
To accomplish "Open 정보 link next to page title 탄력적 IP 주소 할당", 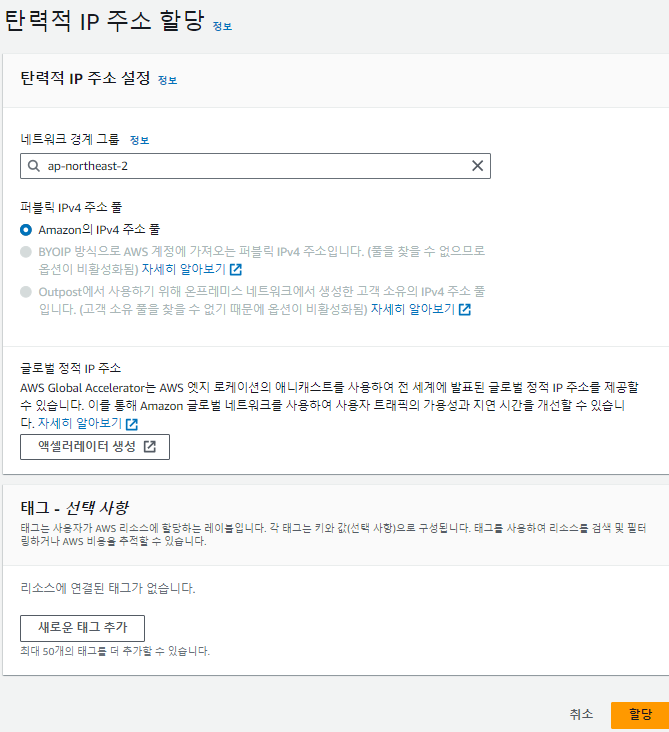I will pyautogui.click(x=222, y=26).
